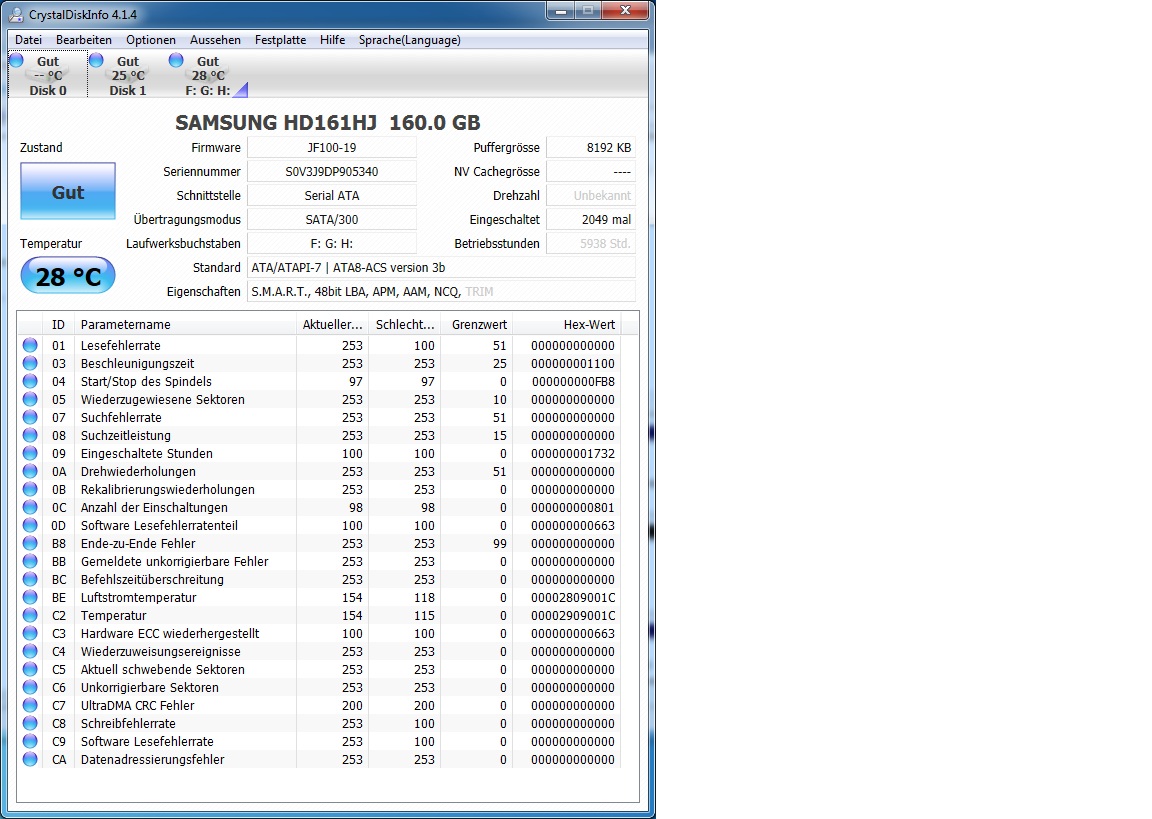Click the Betriebsstunden field 5938 Std.
This screenshot has width=1152, height=819.
click(x=591, y=243)
